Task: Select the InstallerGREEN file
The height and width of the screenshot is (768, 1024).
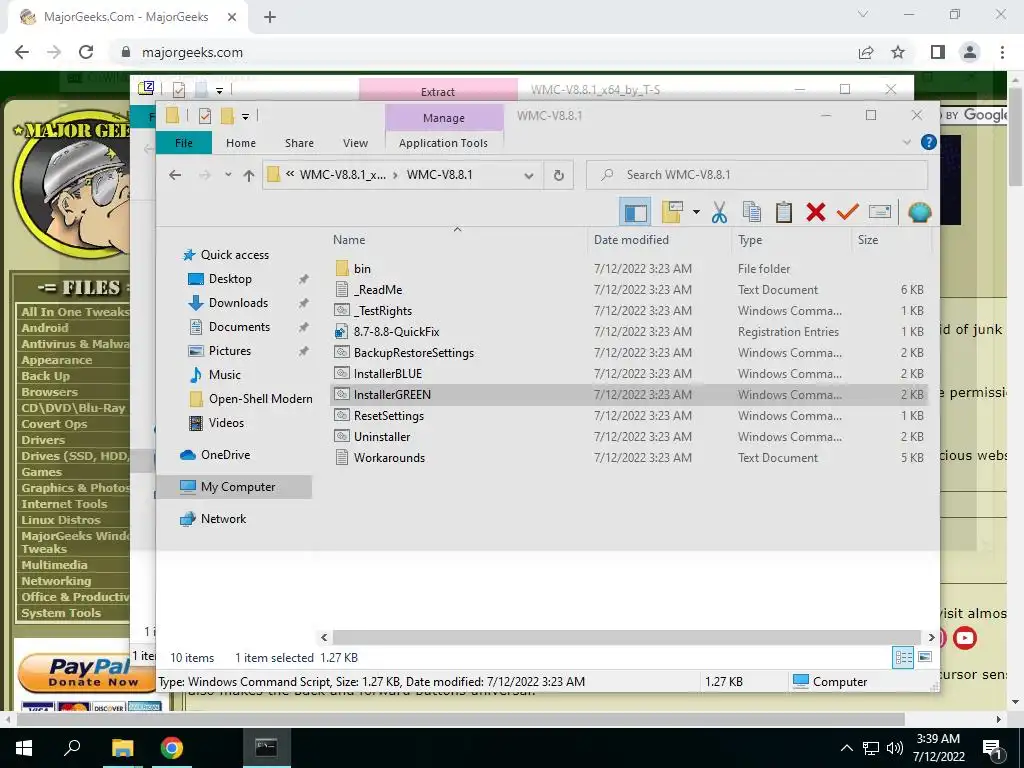Action: [392, 394]
